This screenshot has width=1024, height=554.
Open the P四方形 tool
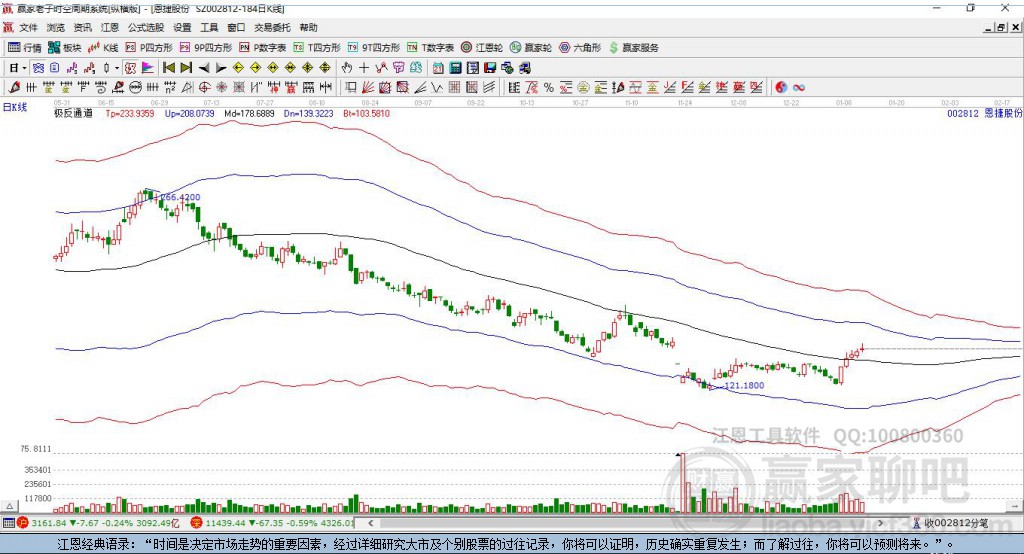click(x=149, y=48)
